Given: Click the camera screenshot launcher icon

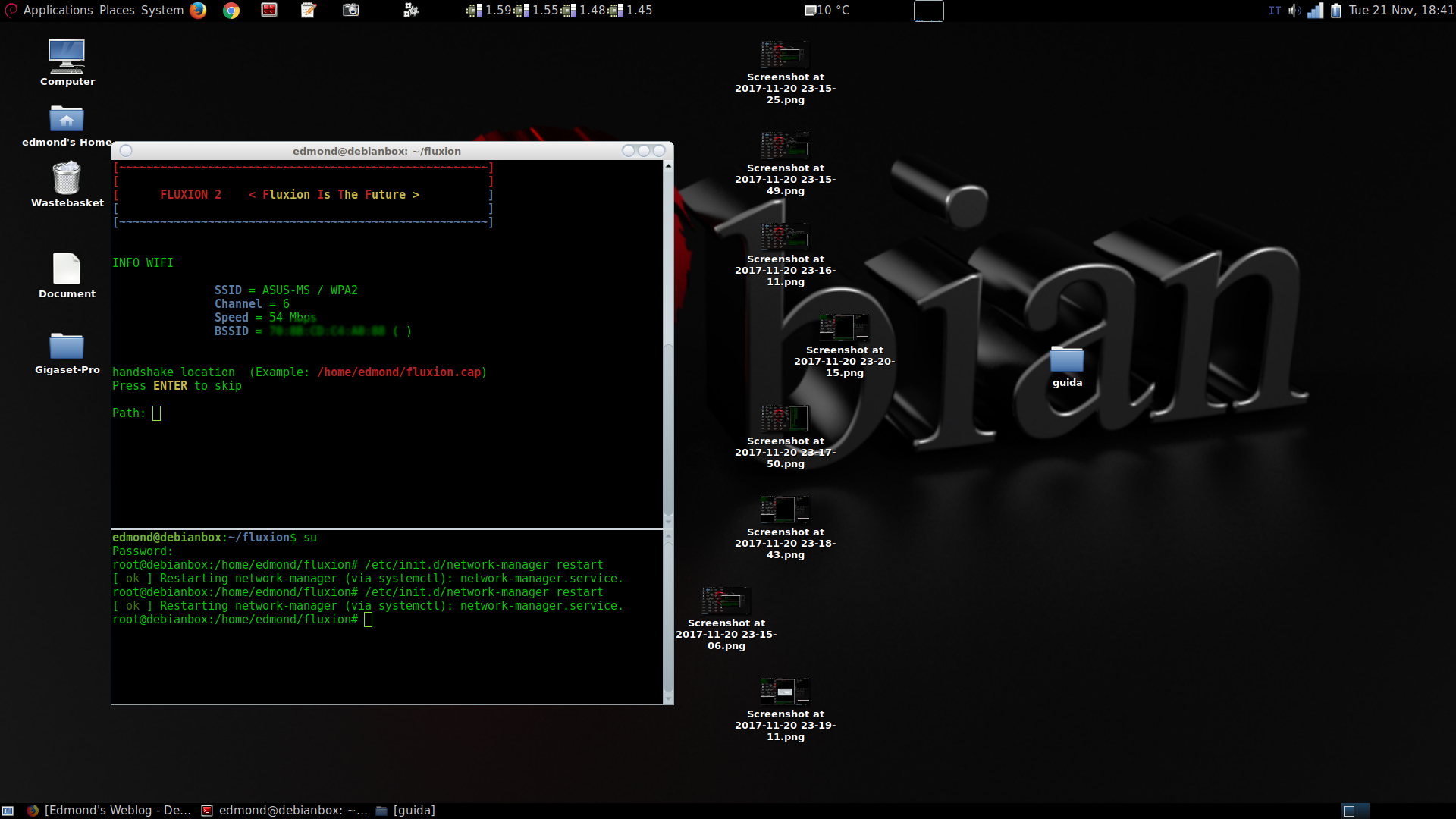Looking at the screenshot, I should pos(350,11).
